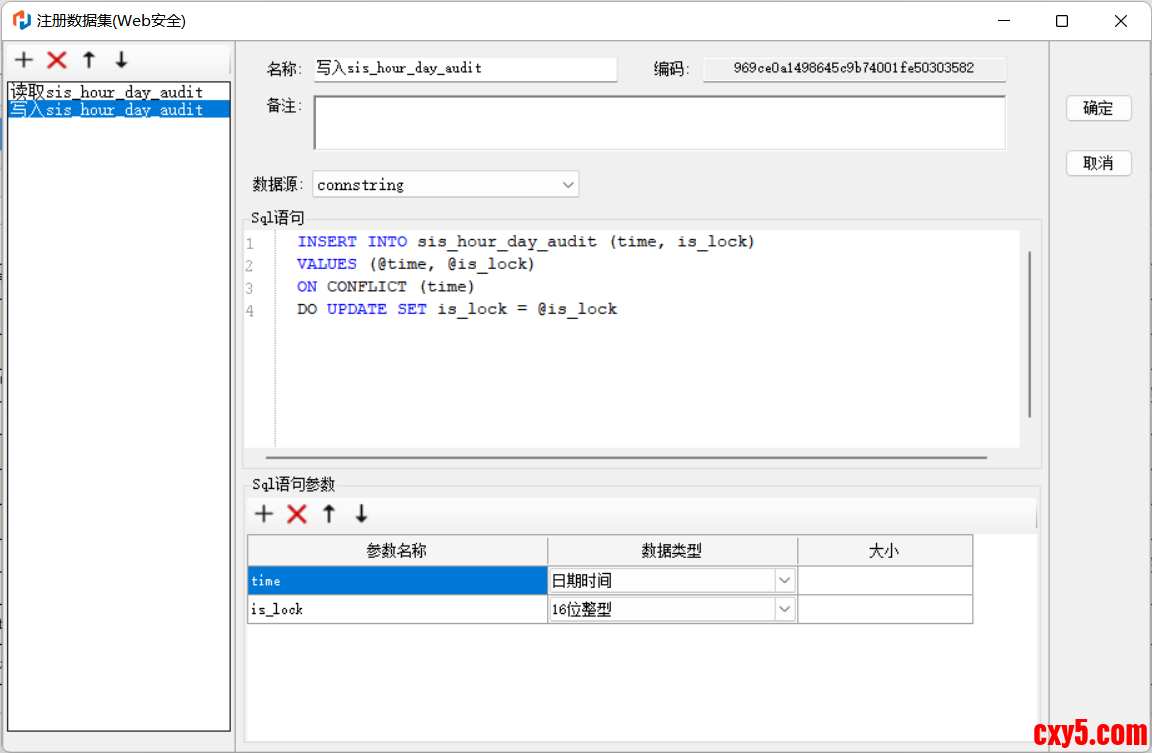Click 确定 to confirm

click(x=1098, y=108)
